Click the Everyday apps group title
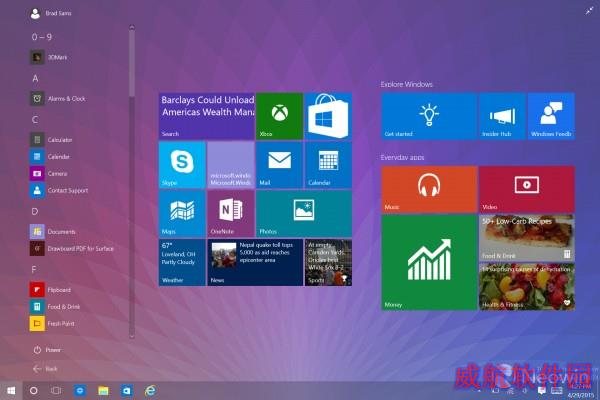The height and width of the screenshot is (400, 600). click(x=402, y=157)
